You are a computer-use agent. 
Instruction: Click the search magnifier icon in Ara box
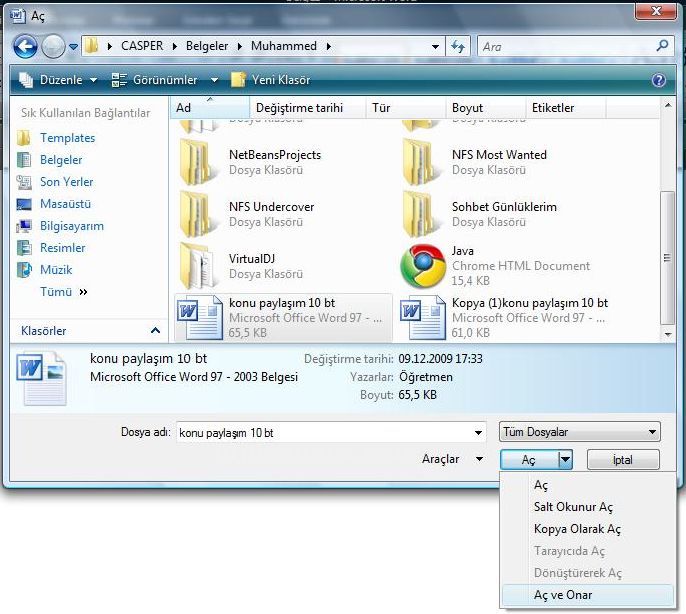[x=662, y=46]
